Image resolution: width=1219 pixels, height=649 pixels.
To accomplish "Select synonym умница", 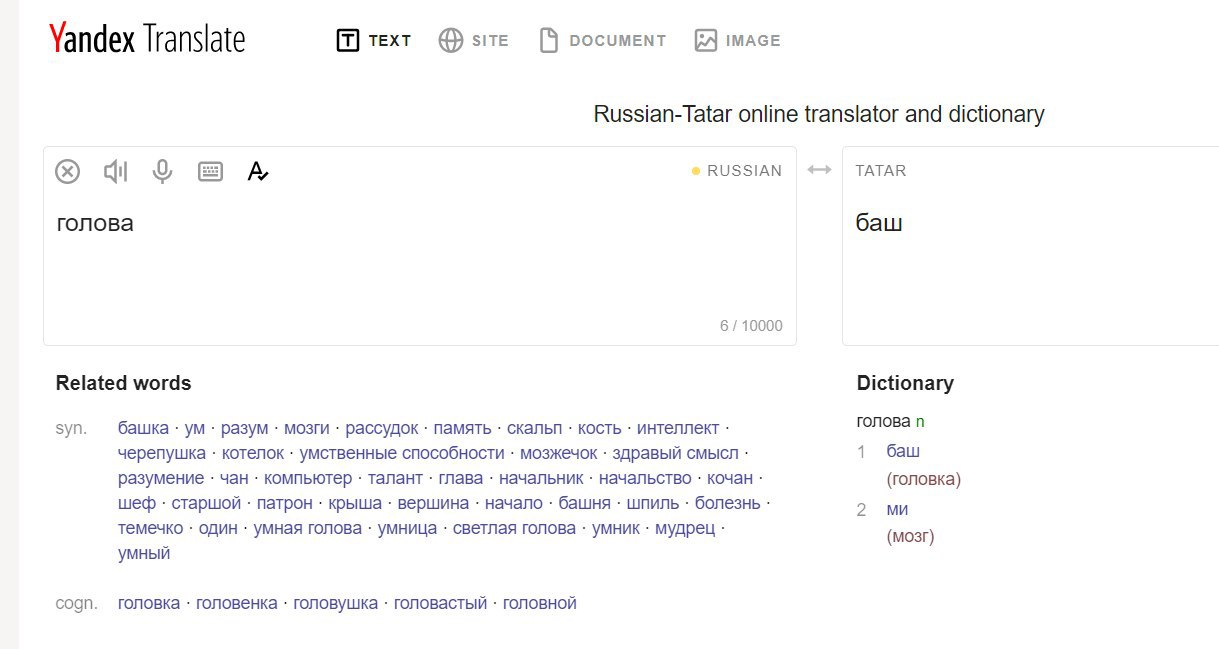I will click(407, 528).
